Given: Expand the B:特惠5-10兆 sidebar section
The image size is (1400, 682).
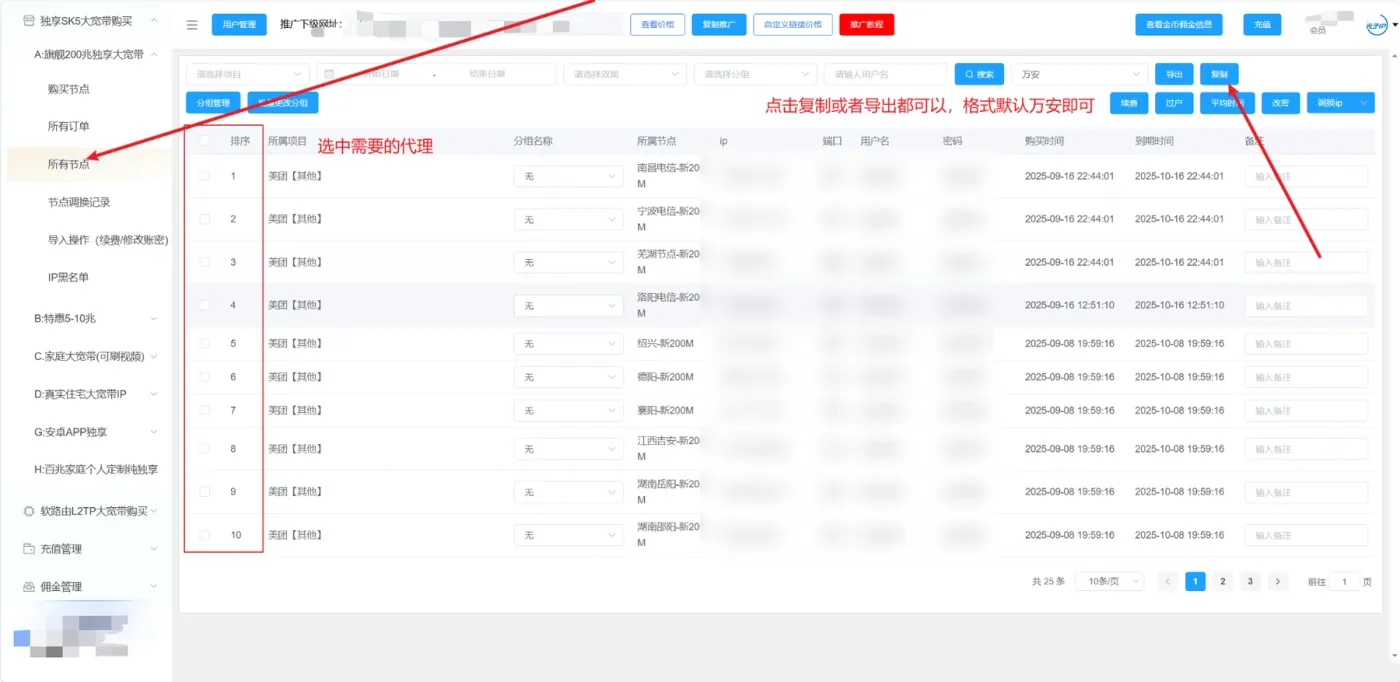Looking at the screenshot, I should click(95, 318).
